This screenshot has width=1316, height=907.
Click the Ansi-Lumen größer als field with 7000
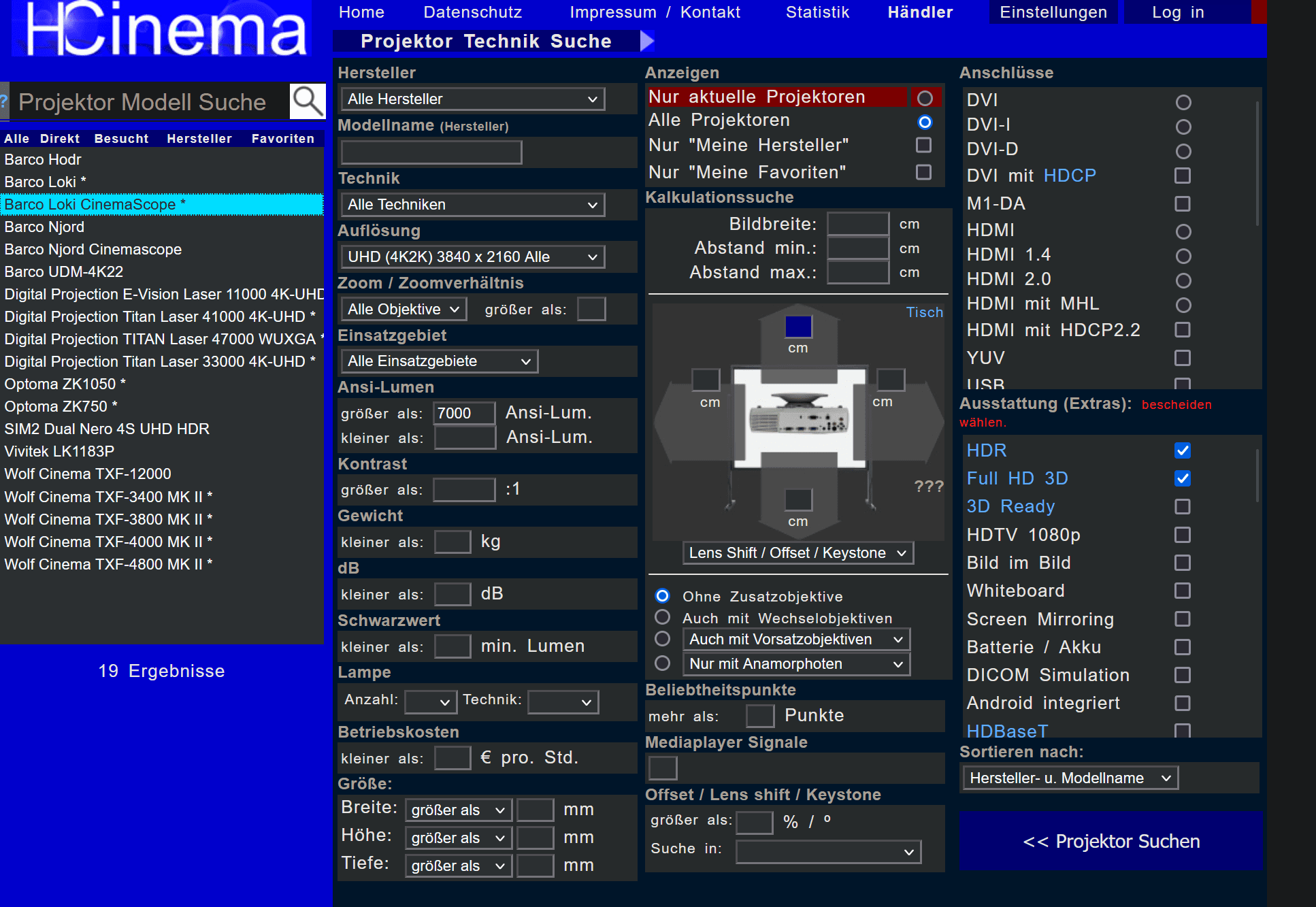pos(465,413)
